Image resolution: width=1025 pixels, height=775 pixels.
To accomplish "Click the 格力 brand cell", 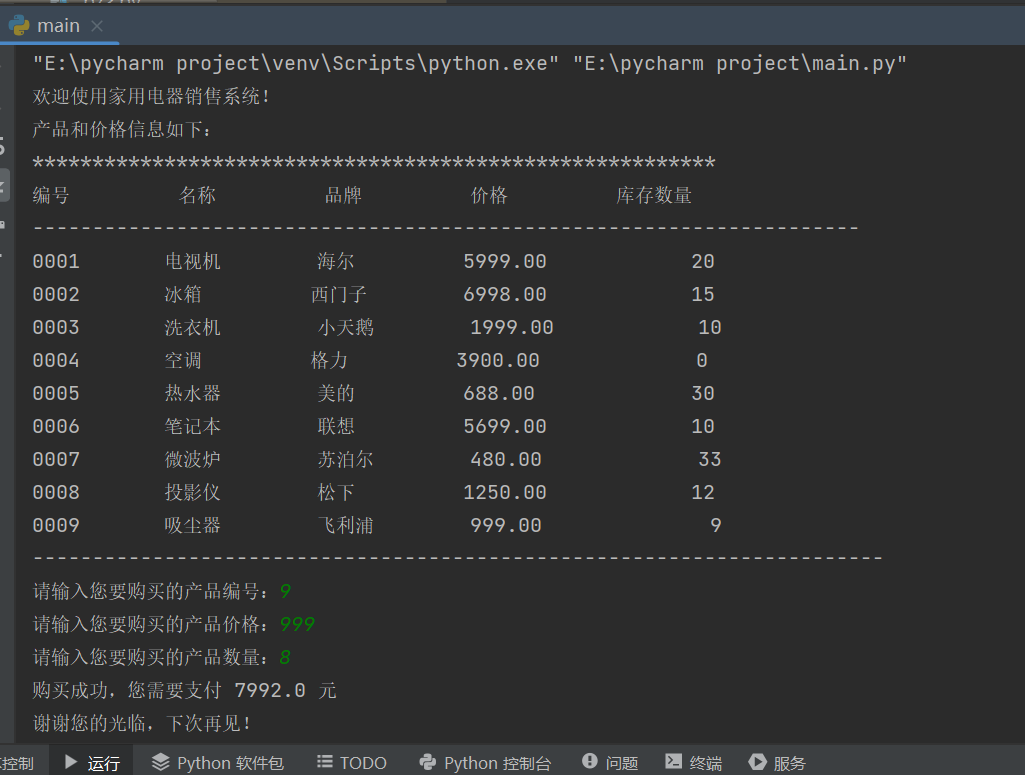I will click(329, 361).
